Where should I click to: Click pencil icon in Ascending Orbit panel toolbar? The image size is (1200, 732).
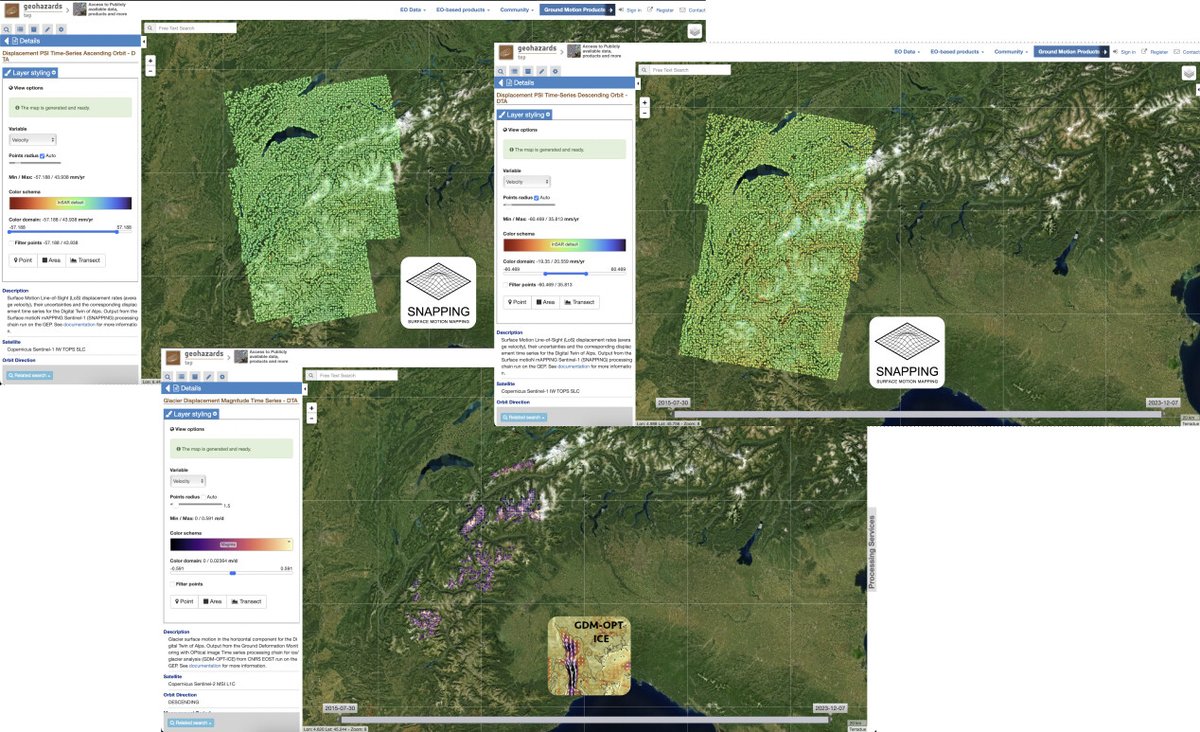click(47, 29)
